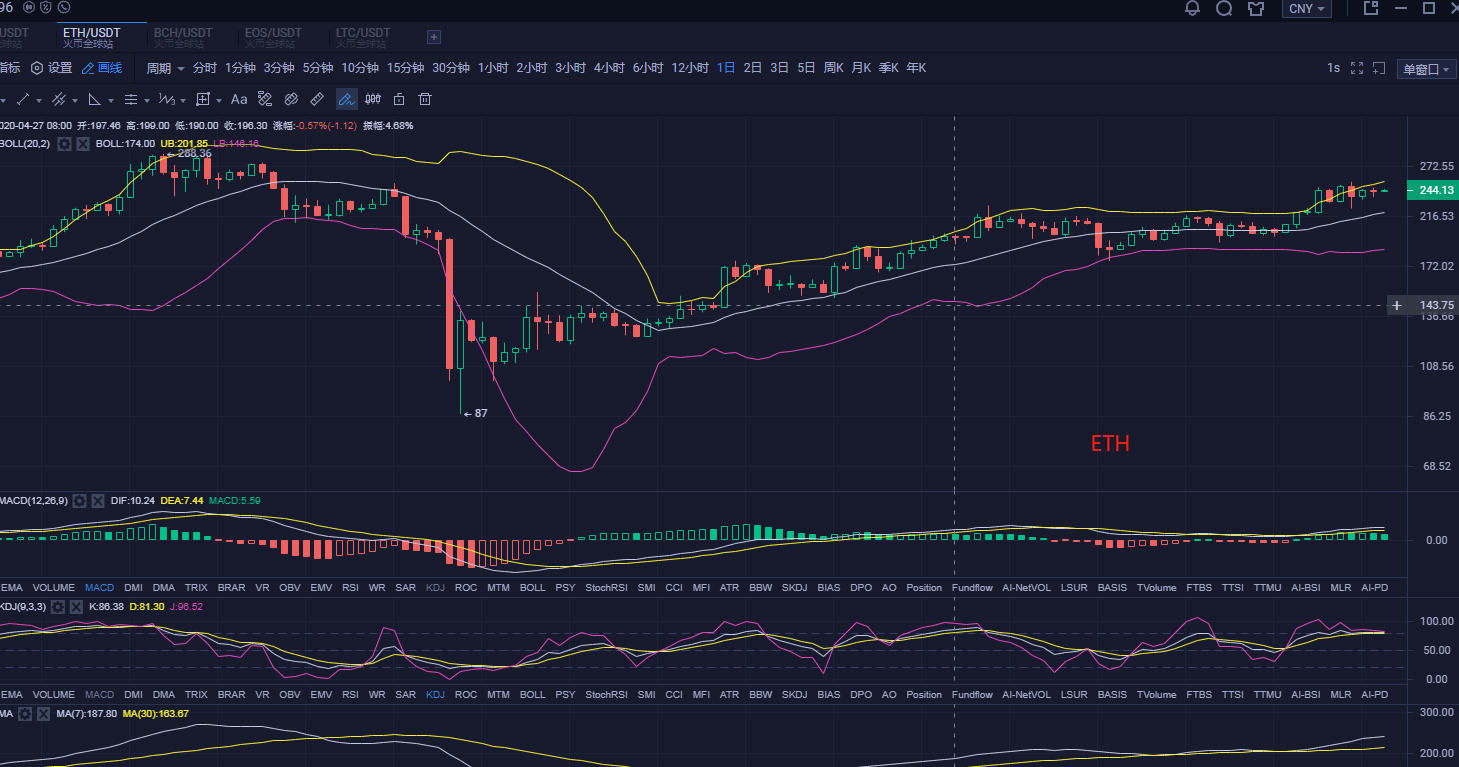Screen dimensions: 1459x767
Task: Click the 244.13 current price tag
Action: (1432, 190)
